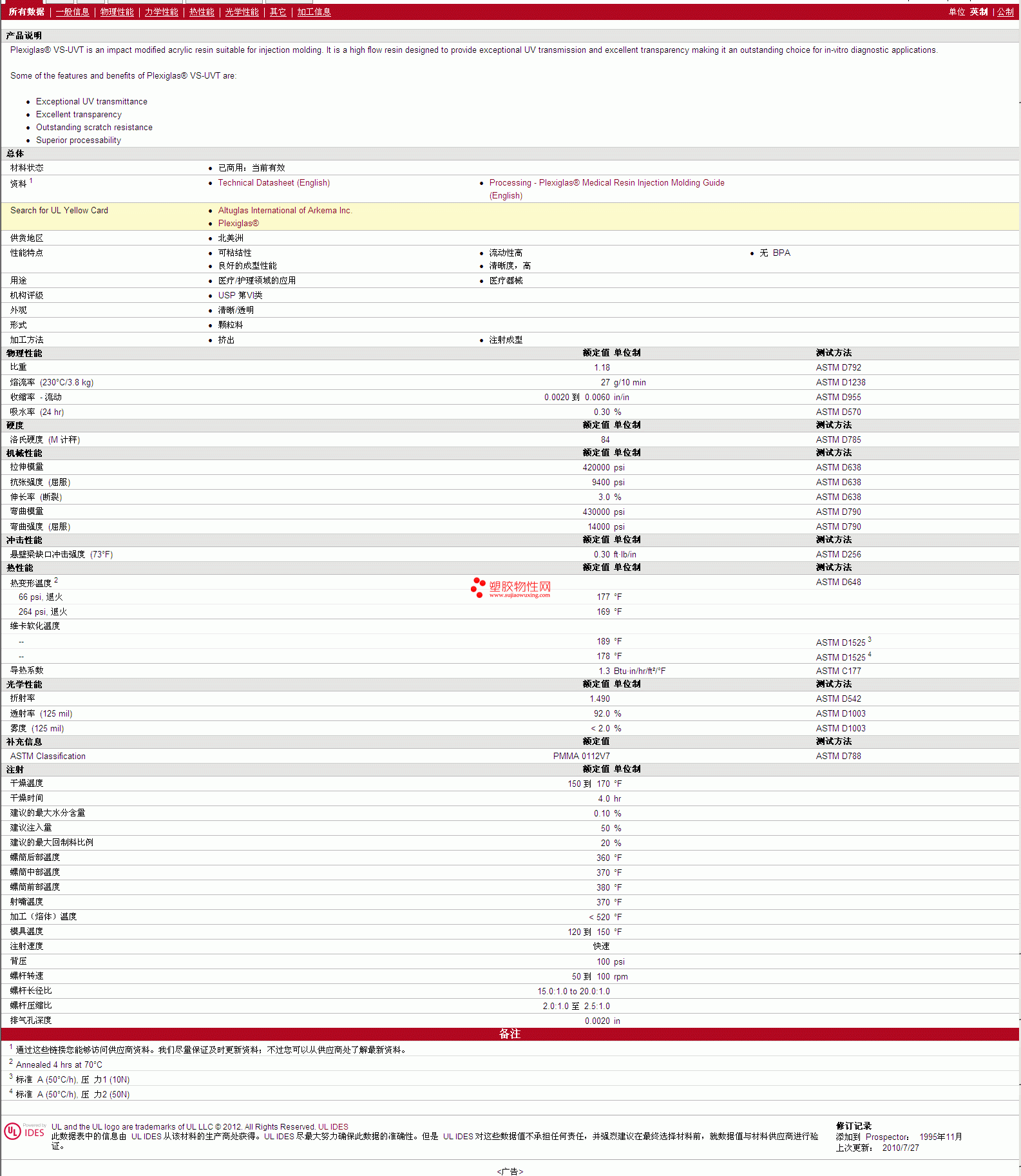The image size is (1021, 1176).
Task: Click ASTM D788 test method
Action: (838, 757)
